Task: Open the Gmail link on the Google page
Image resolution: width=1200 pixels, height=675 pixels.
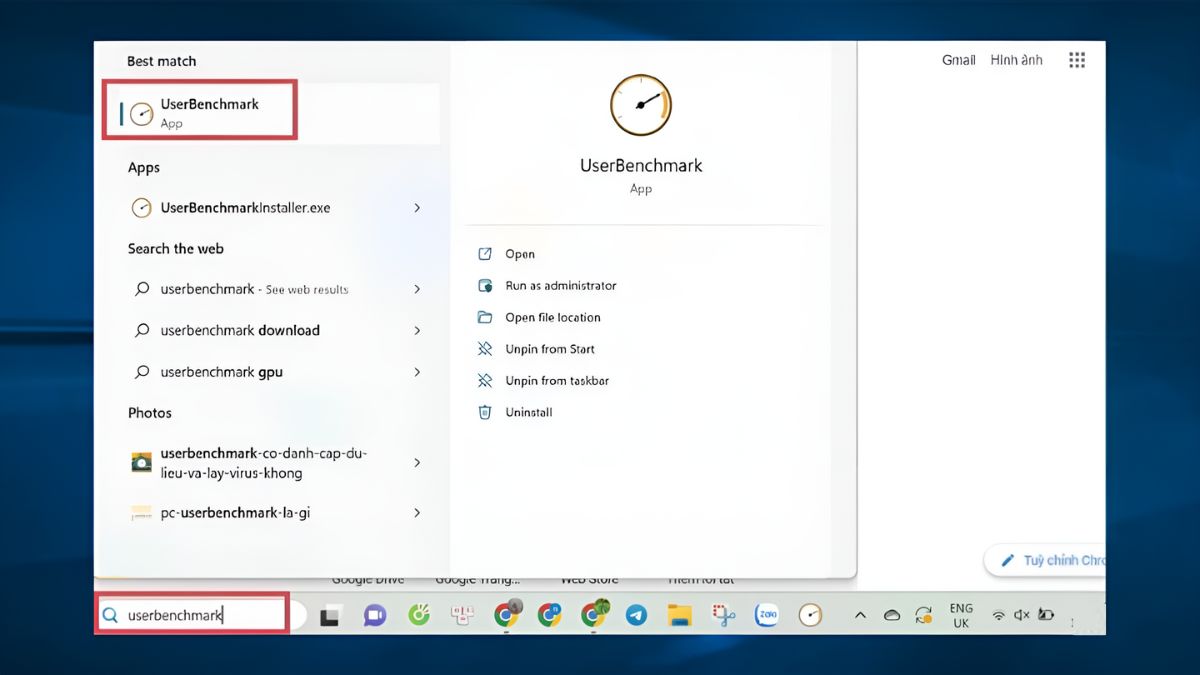Action: pos(958,60)
